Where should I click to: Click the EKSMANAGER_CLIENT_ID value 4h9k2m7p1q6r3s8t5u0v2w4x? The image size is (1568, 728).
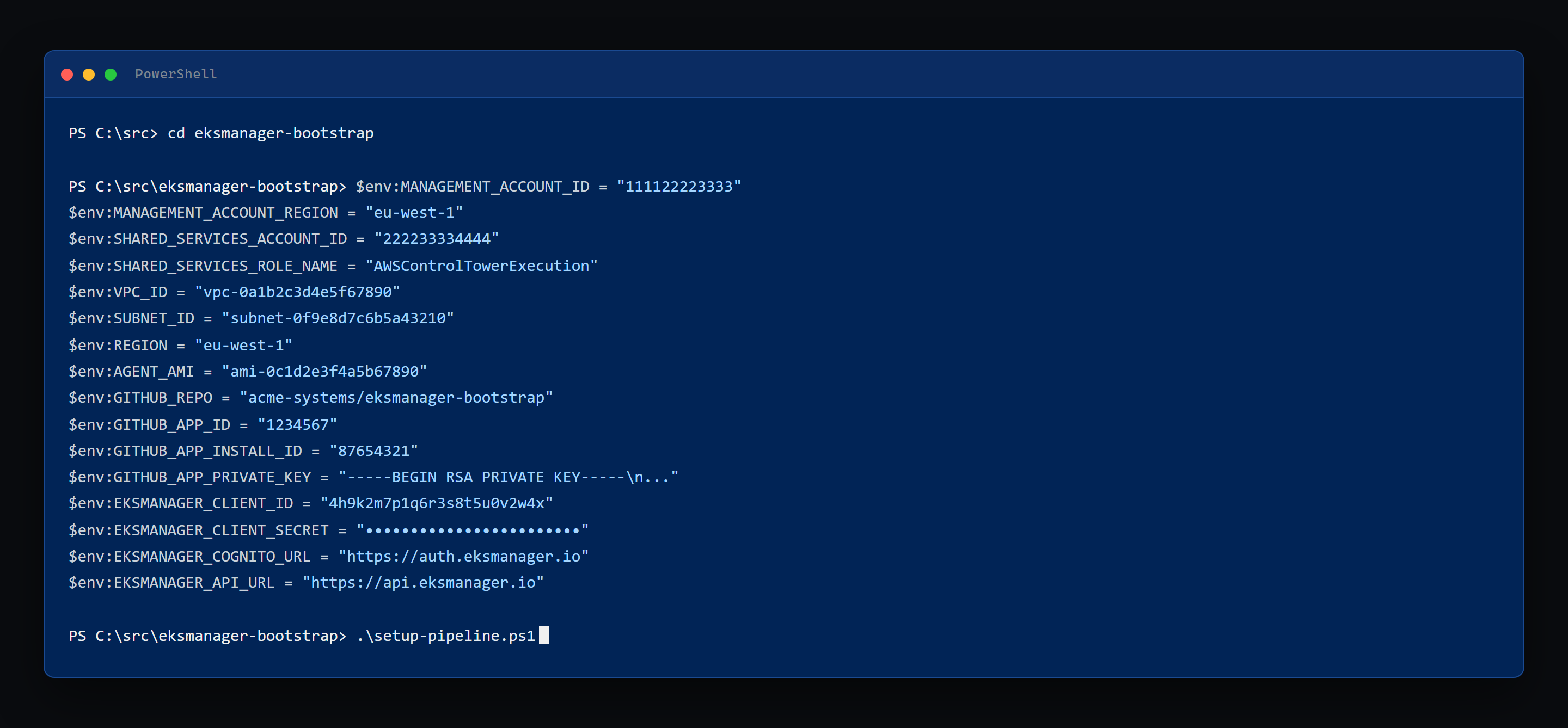click(437, 504)
